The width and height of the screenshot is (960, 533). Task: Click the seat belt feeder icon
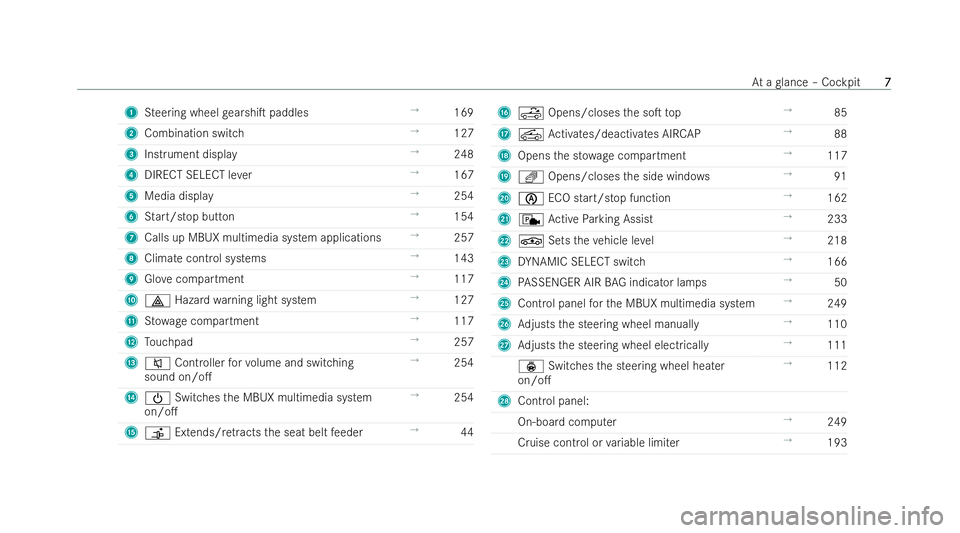pyautogui.click(x=157, y=433)
